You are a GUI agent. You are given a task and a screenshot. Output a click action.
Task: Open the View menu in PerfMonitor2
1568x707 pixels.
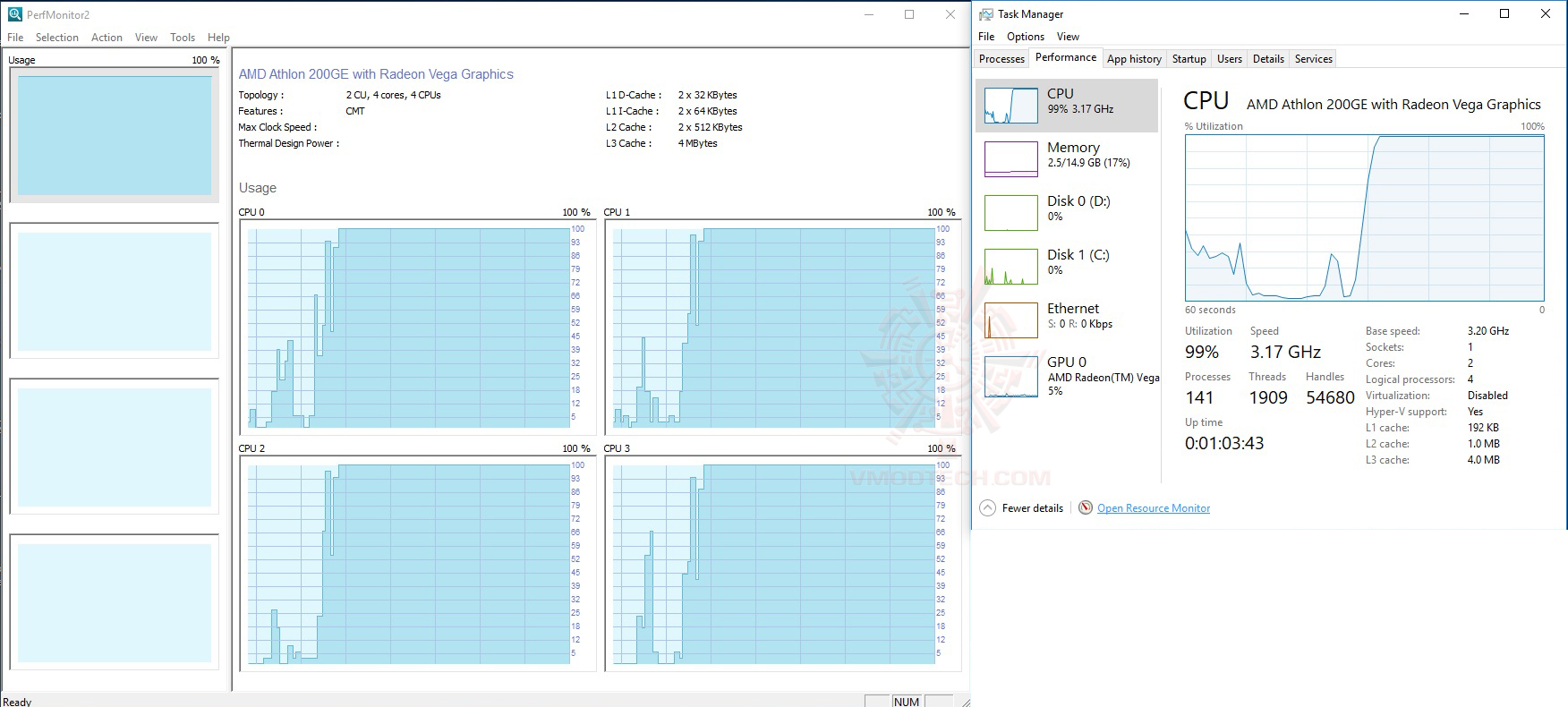(146, 38)
